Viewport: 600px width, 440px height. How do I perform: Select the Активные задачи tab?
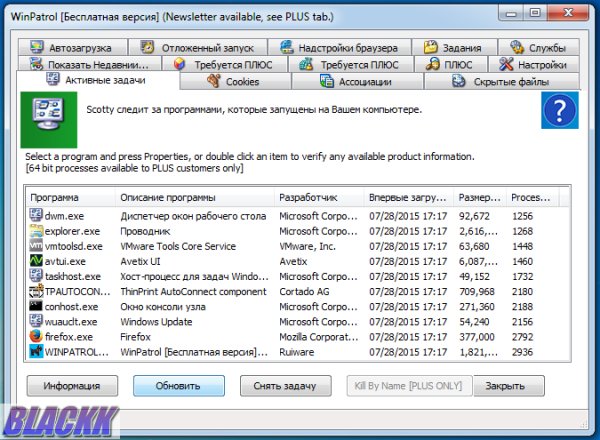[x=98, y=80]
